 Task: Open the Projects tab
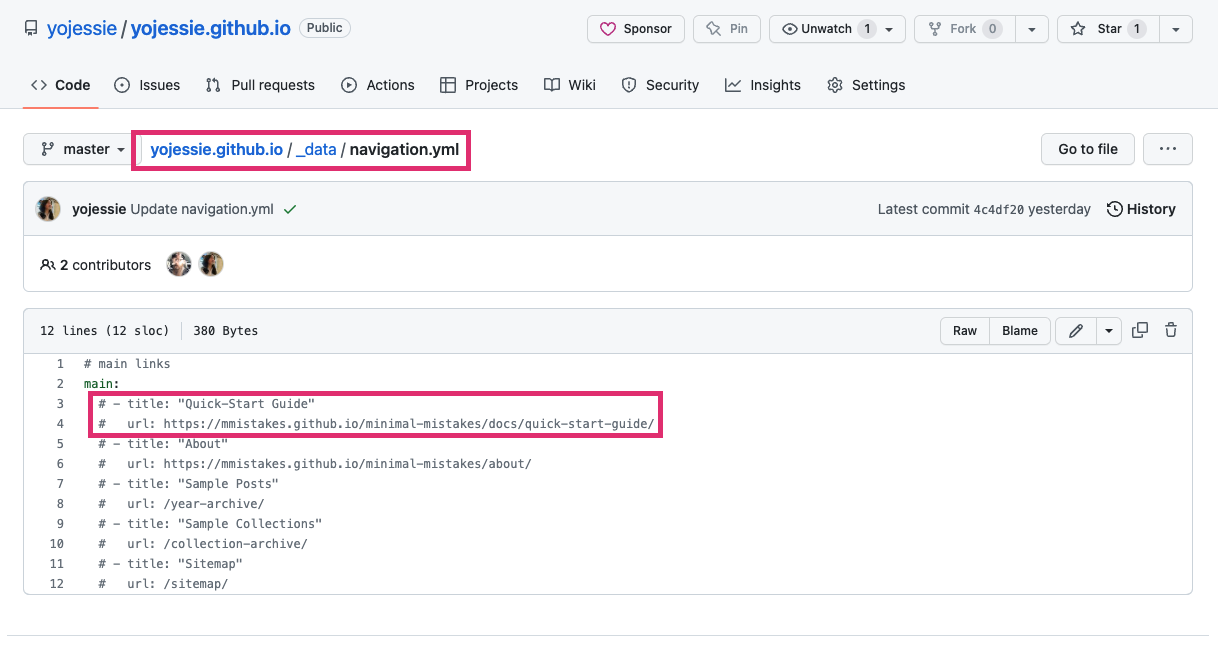pos(479,85)
